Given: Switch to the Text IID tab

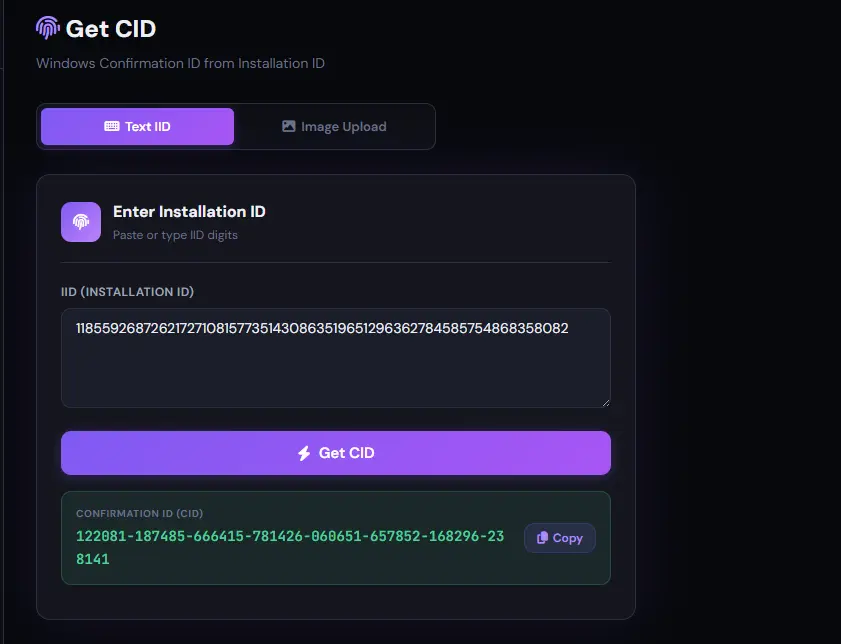Looking at the screenshot, I should coord(137,127).
